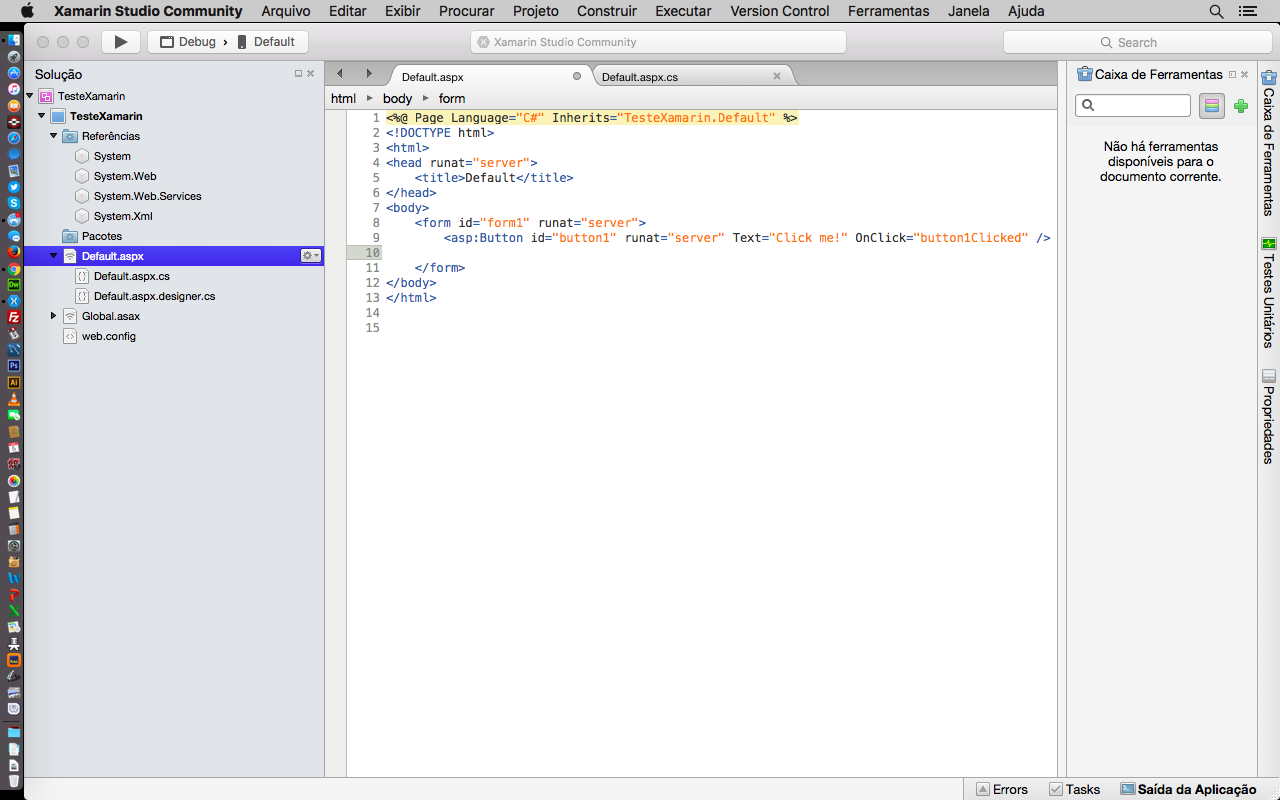Open the Ferramentas menu
1280x800 pixels.
pyautogui.click(x=889, y=11)
